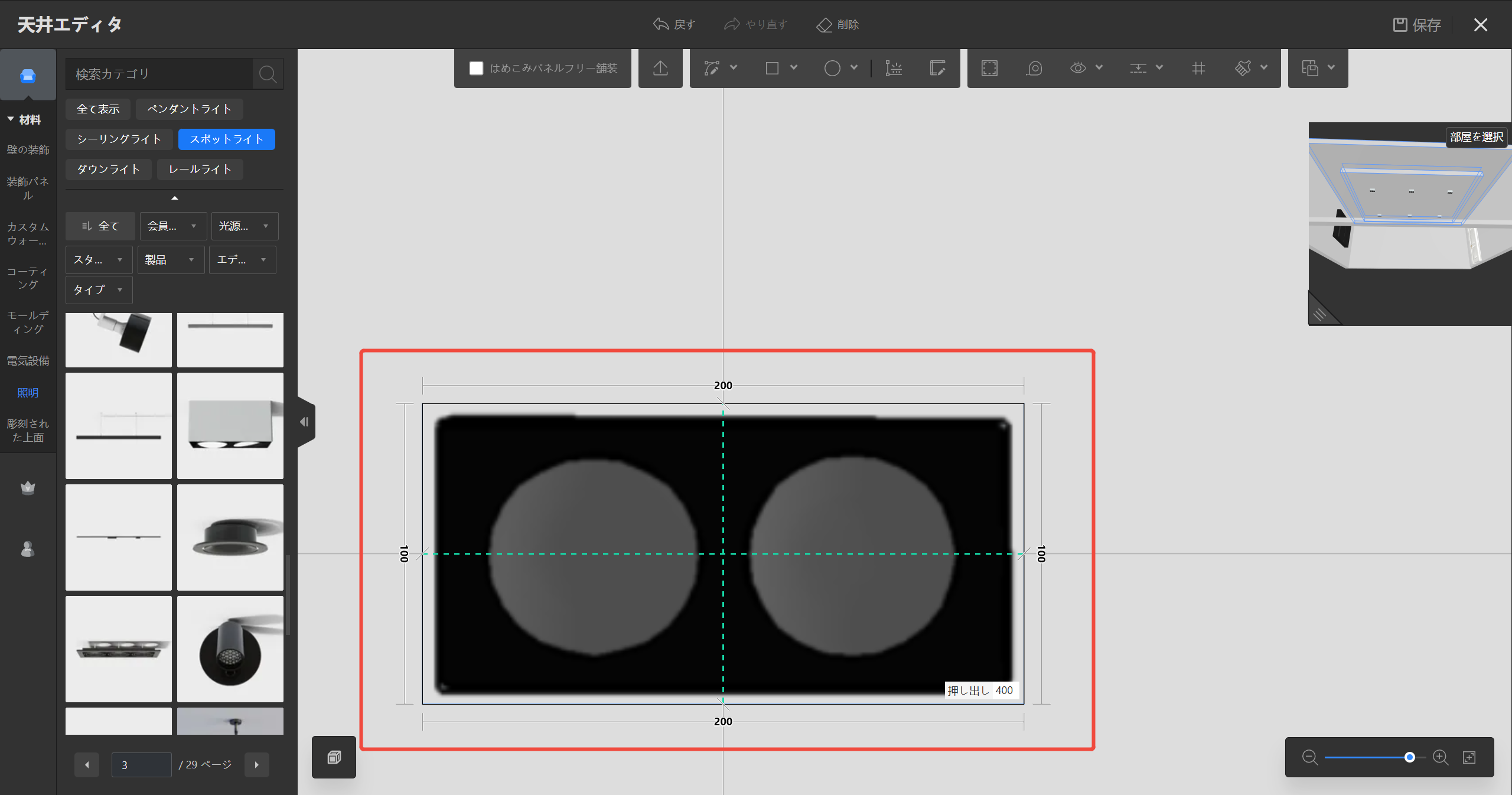The height and width of the screenshot is (795, 1512).
Task: Click the dashed selection frame icon
Action: [989, 69]
